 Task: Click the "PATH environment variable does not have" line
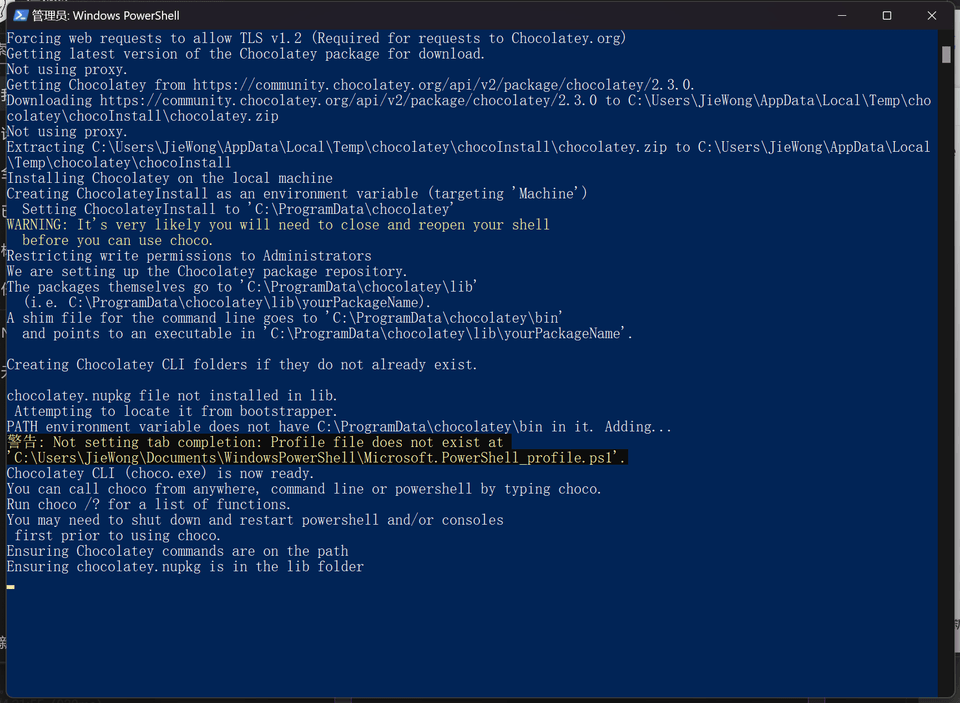(x=339, y=427)
